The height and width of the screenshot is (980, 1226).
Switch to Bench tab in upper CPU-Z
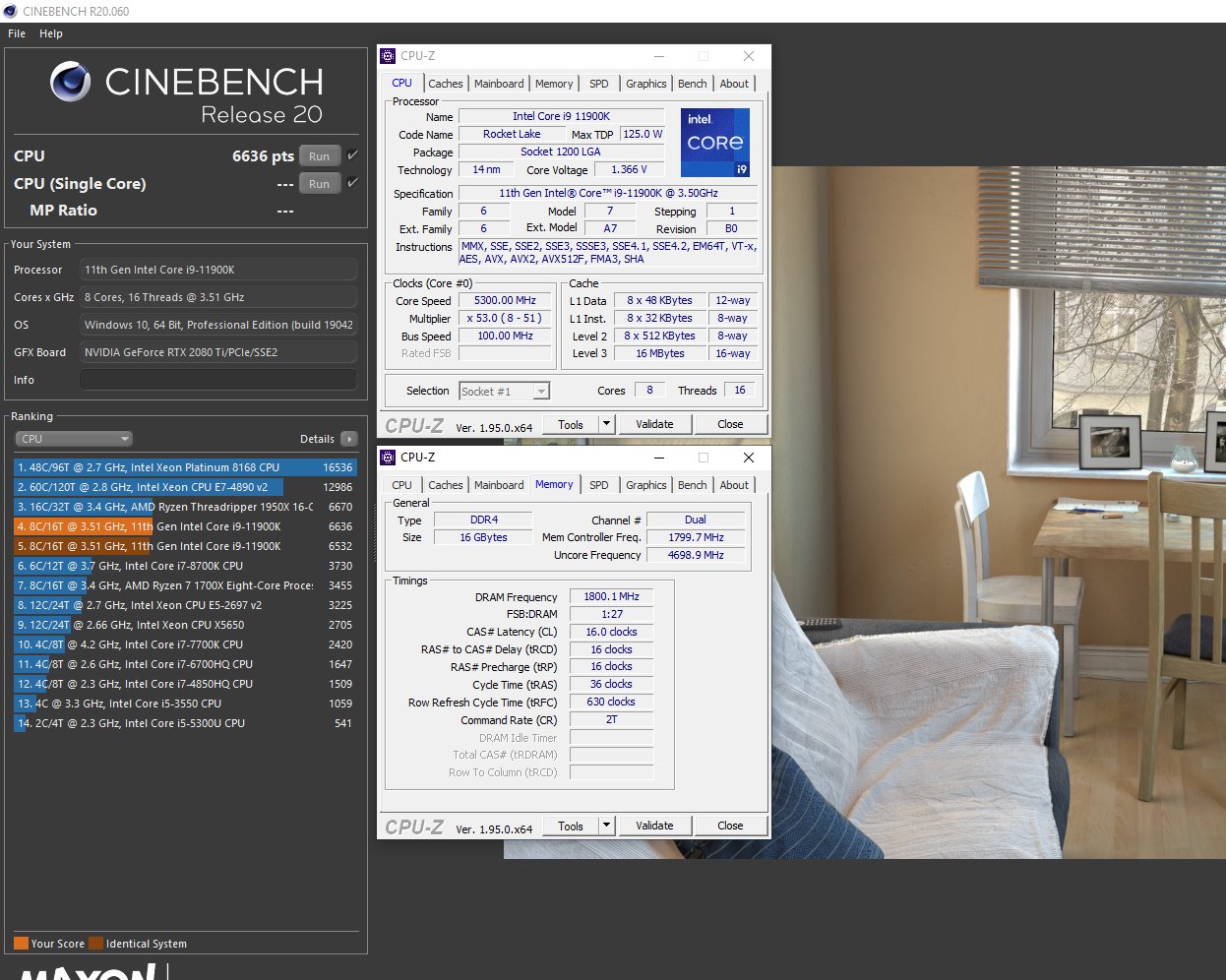tap(693, 84)
